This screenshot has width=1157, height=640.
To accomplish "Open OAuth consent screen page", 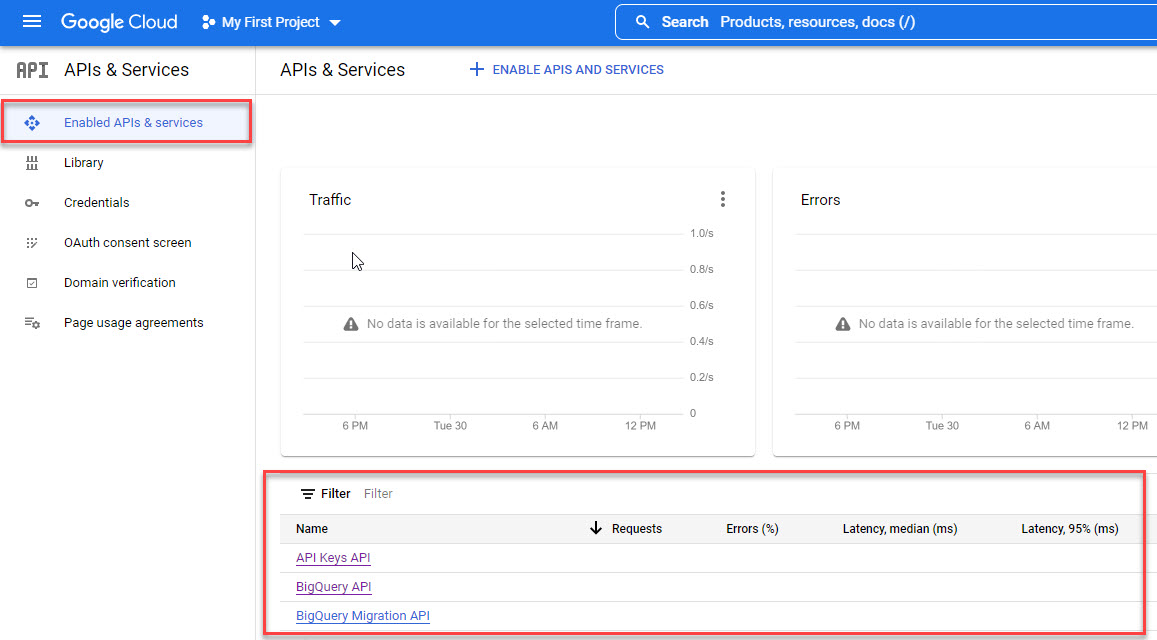I will (x=127, y=243).
